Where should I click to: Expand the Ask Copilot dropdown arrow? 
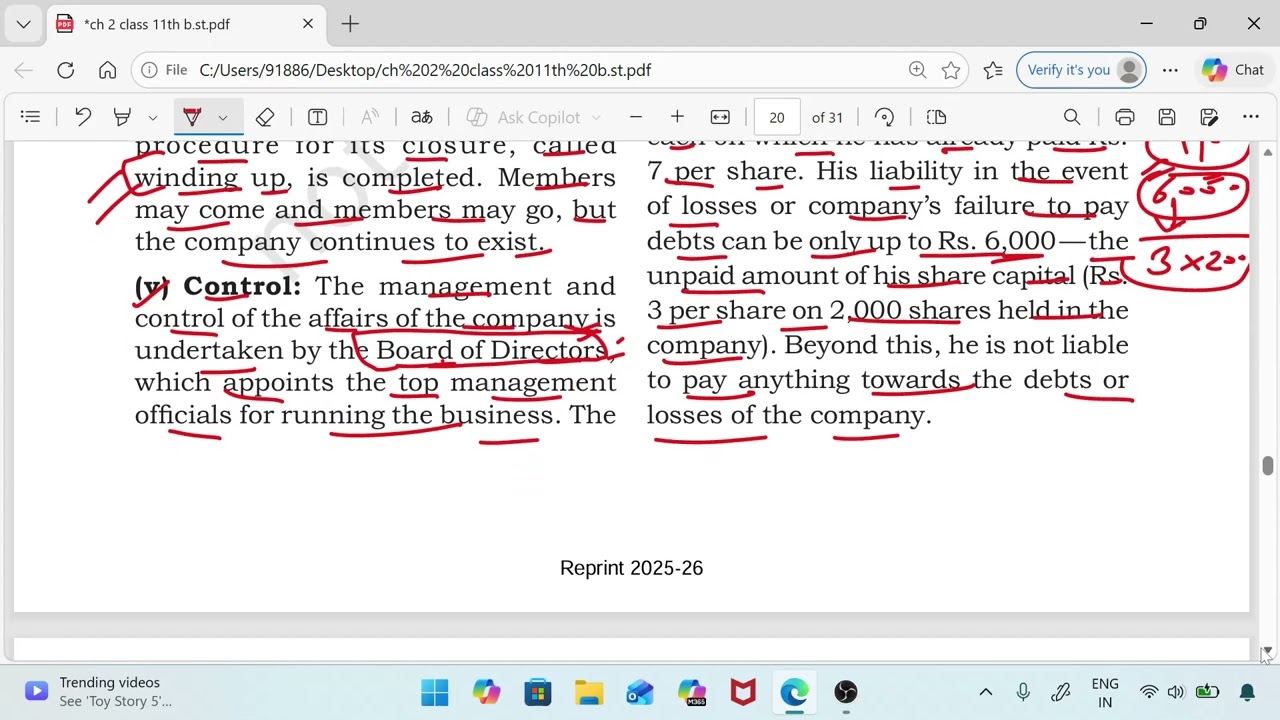(x=597, y=117)
